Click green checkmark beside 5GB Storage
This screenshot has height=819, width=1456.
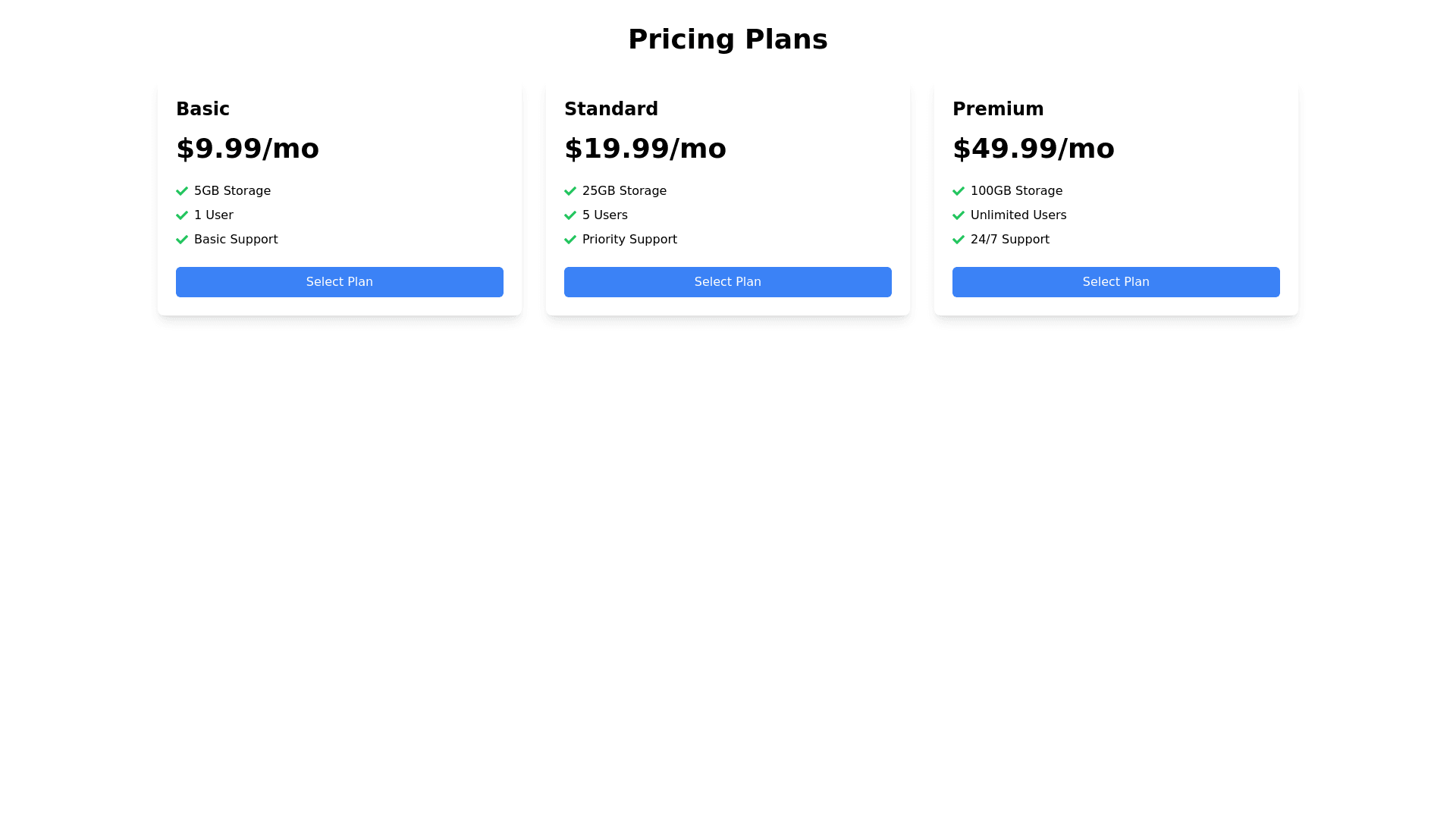click(x=182, y=191)
